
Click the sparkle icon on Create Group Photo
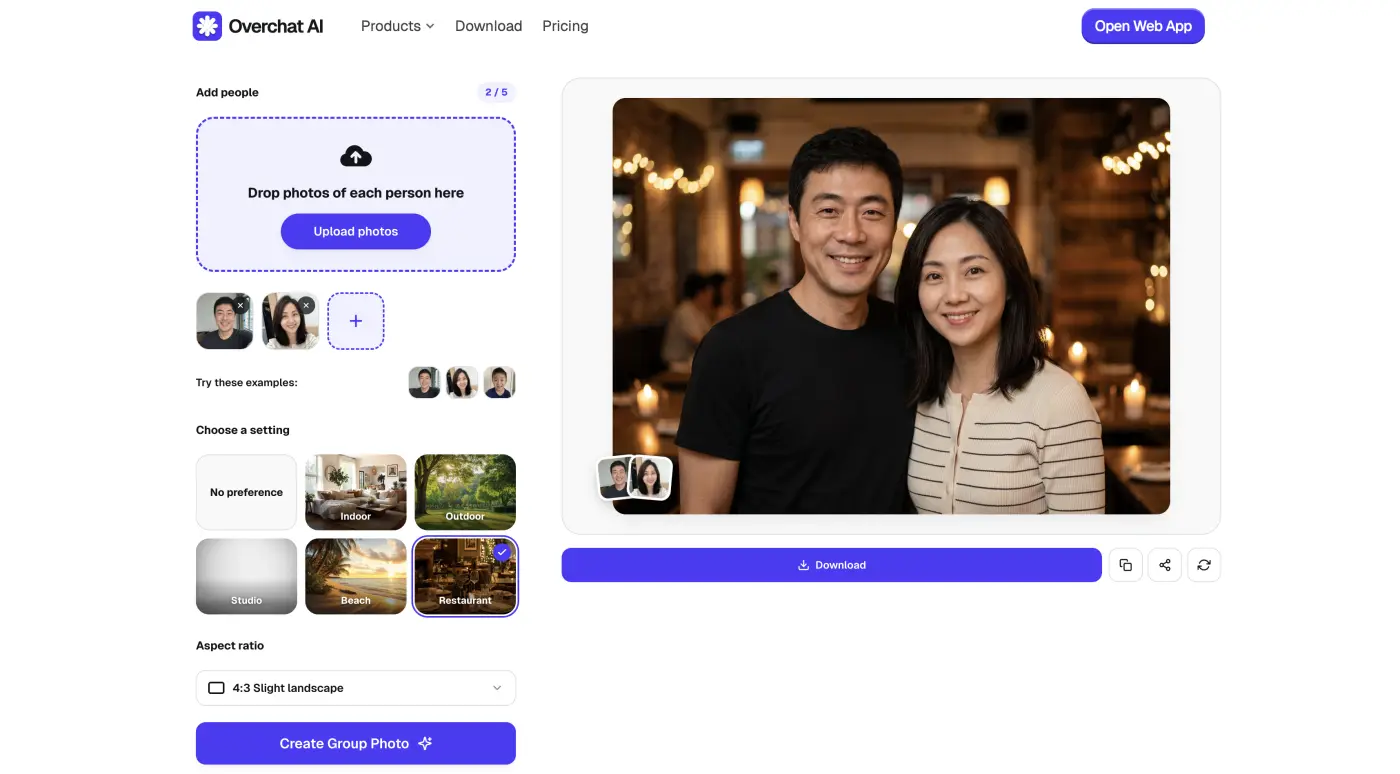(425, 743)
